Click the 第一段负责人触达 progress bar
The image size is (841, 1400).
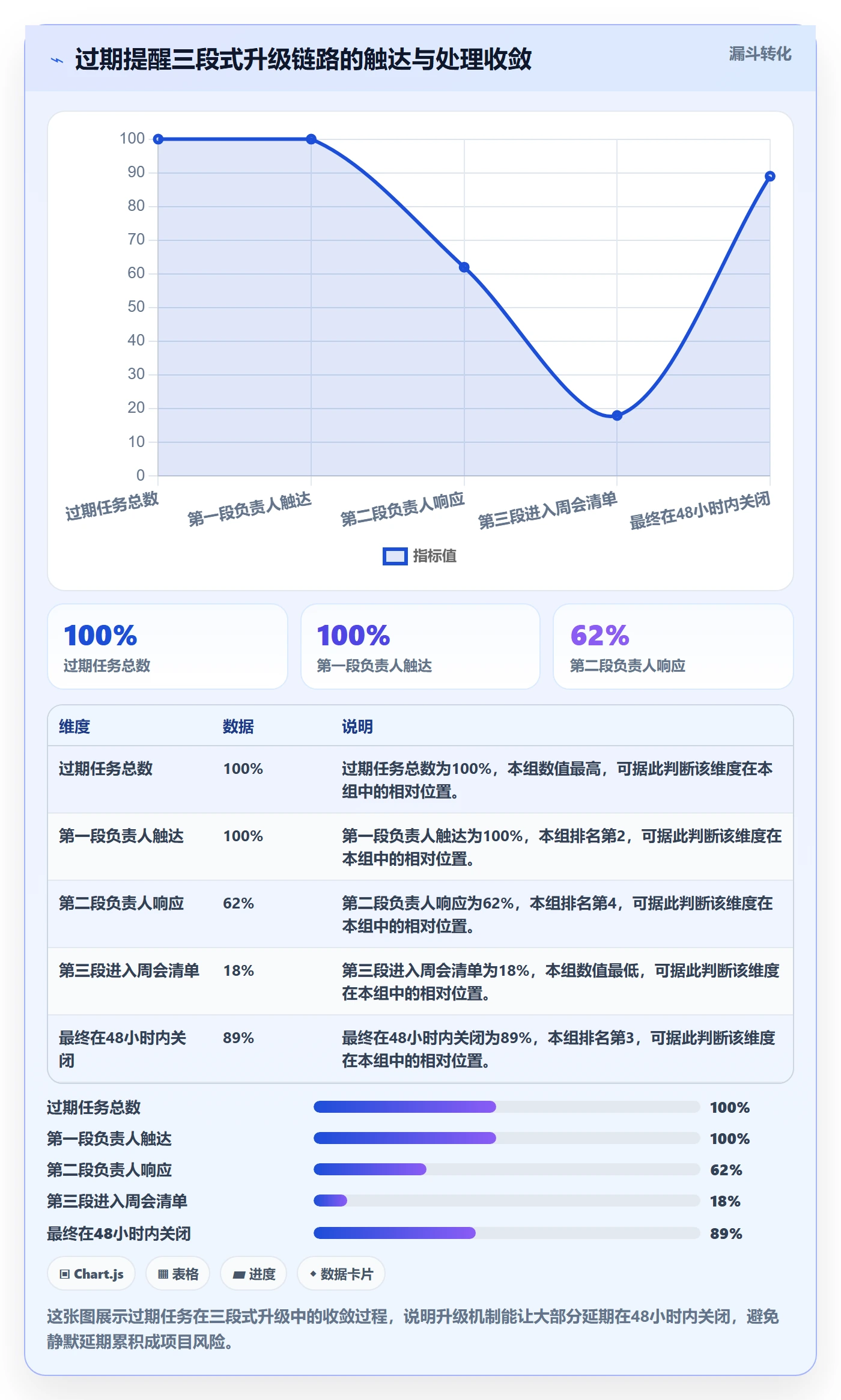pos(507,1138)
